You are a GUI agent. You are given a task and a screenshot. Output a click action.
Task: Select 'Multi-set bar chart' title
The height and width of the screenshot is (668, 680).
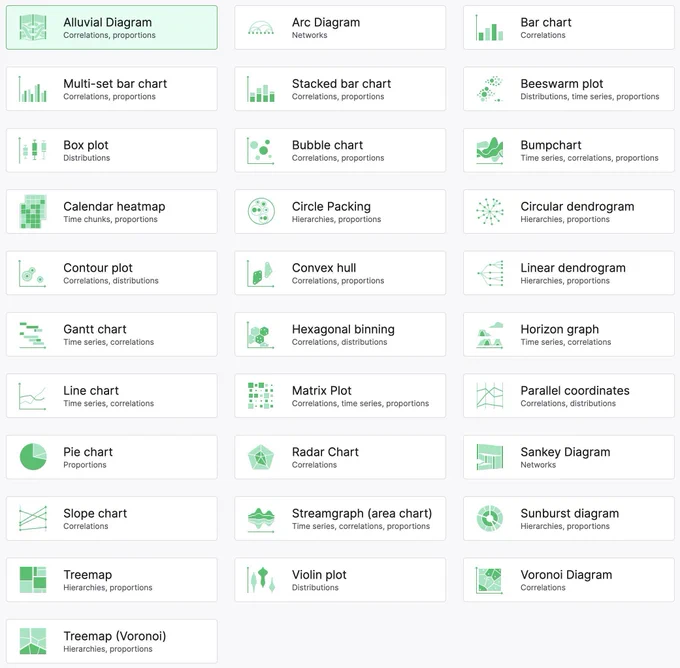115,83
